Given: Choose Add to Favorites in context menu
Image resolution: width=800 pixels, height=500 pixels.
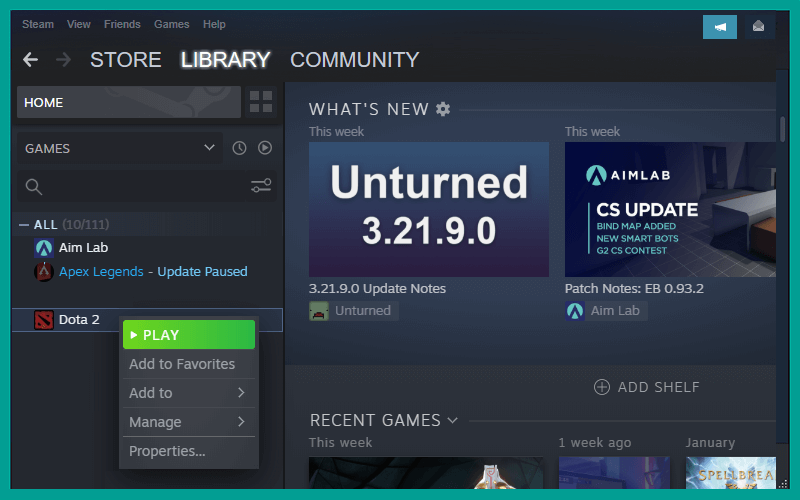Looking at the screenshot, I should [x=189, y=364].
